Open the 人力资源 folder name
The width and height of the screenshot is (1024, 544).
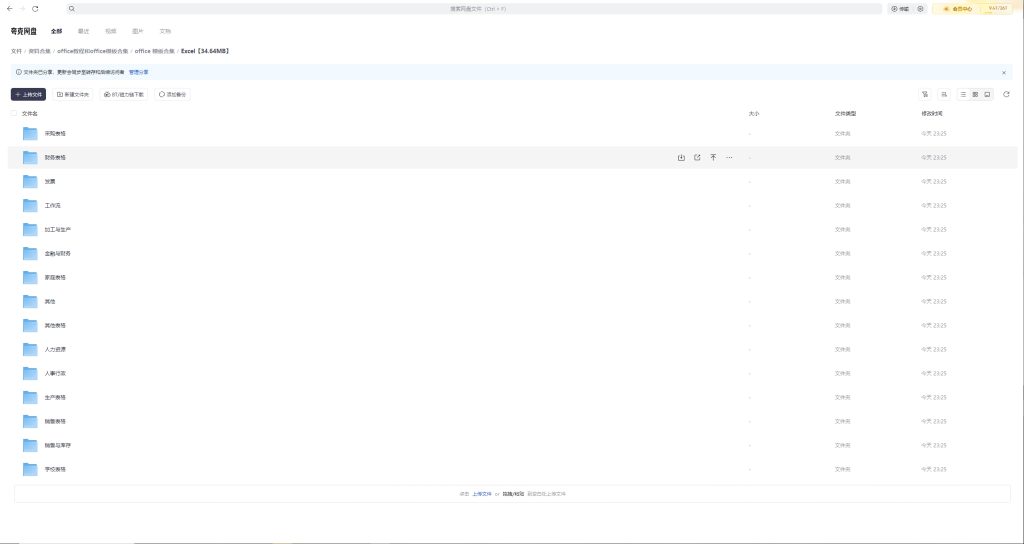[56, 349]
